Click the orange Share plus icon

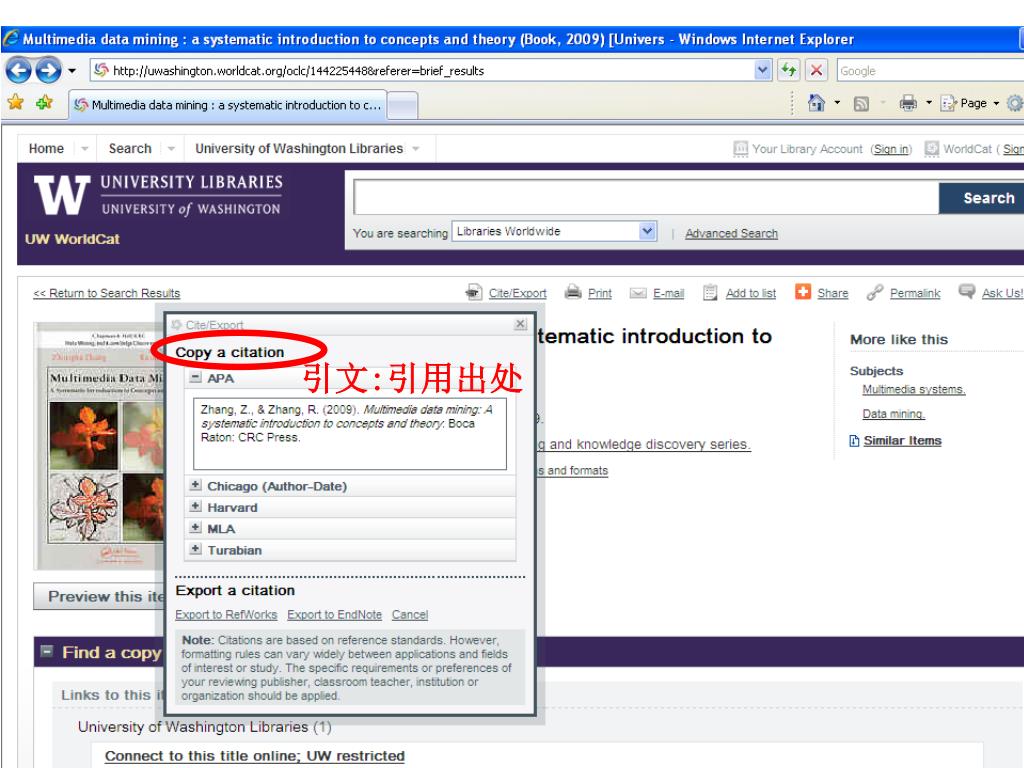tap(803, 291)
